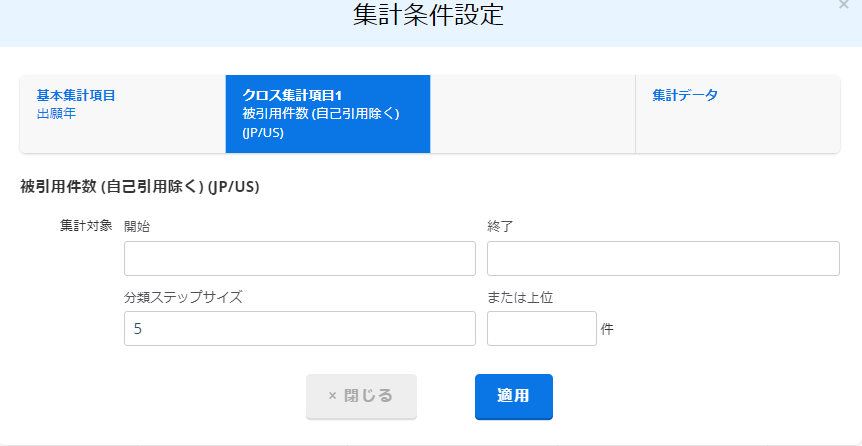
Task: Click the 被引用件数 (自己引用除く) section heading
Action: pyautogui.click(x=139, y=186)
